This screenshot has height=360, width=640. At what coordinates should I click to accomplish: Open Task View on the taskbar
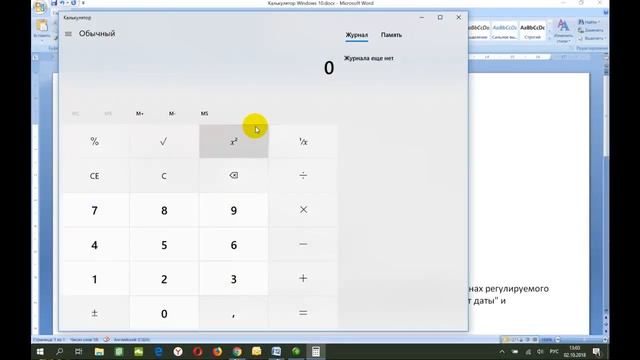point(79,351)
